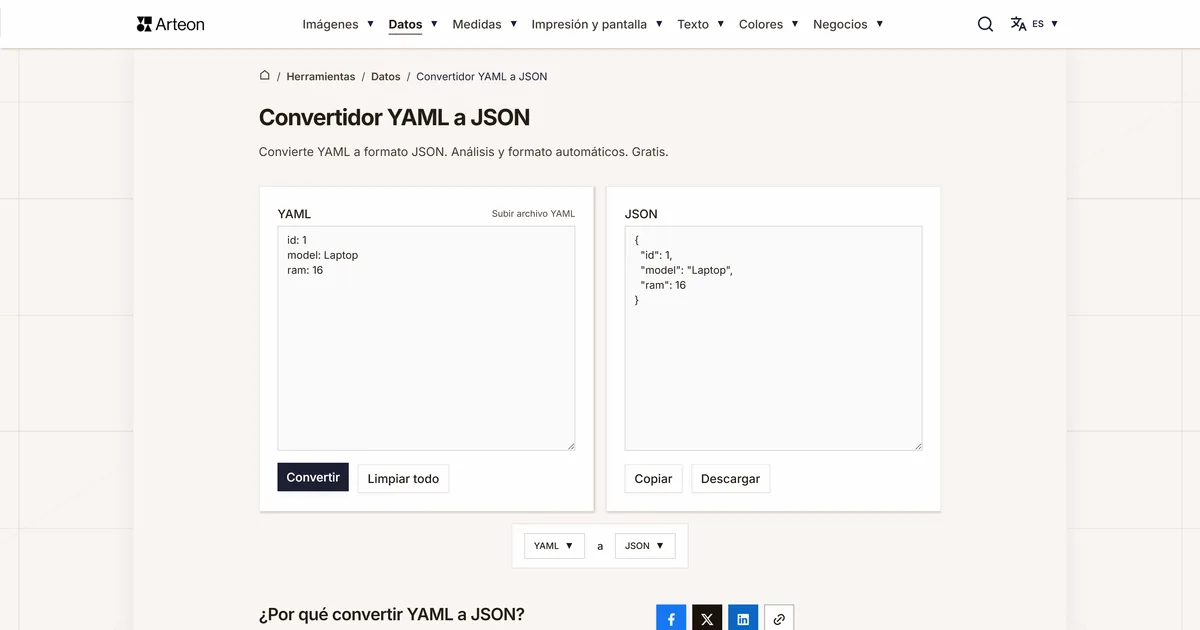Open the Impresión y pantalla menu
This screenshot has width=1200, height=630.
point(597,24)
